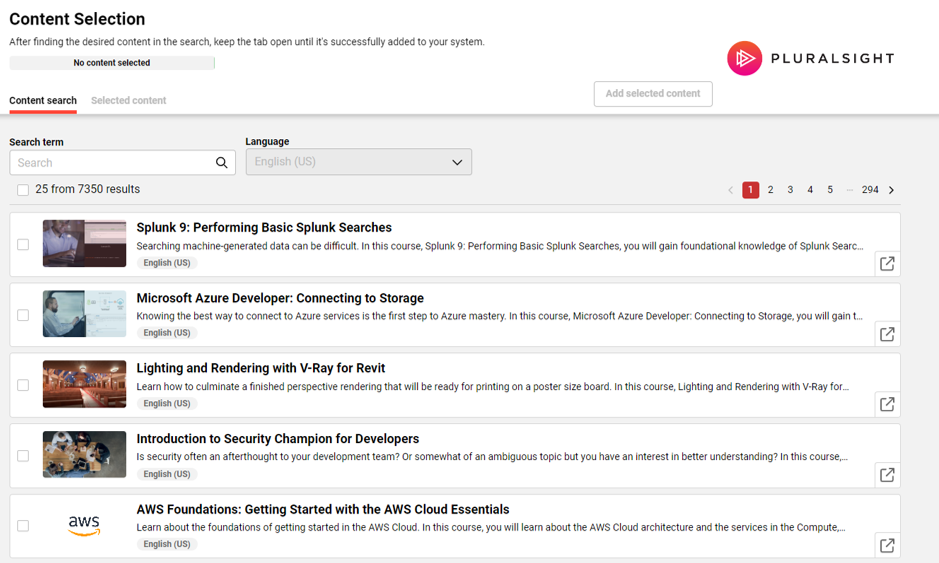The height and width of the screenshot is (563, 939).
Task: Open Splunk 9 course in new window
Action: coord(887,264)
